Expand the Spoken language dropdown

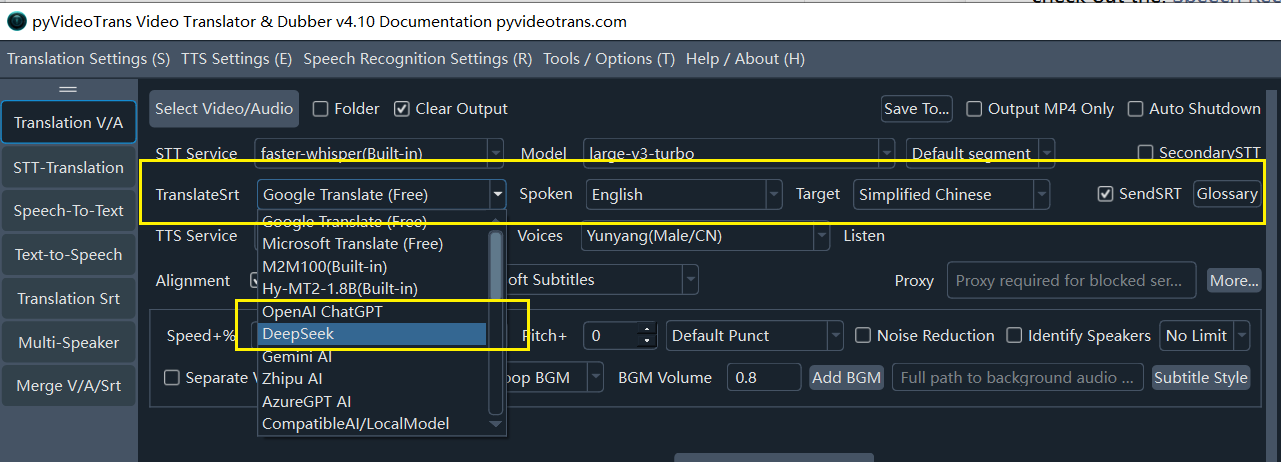pyautogui.click(x=773, y=194)
